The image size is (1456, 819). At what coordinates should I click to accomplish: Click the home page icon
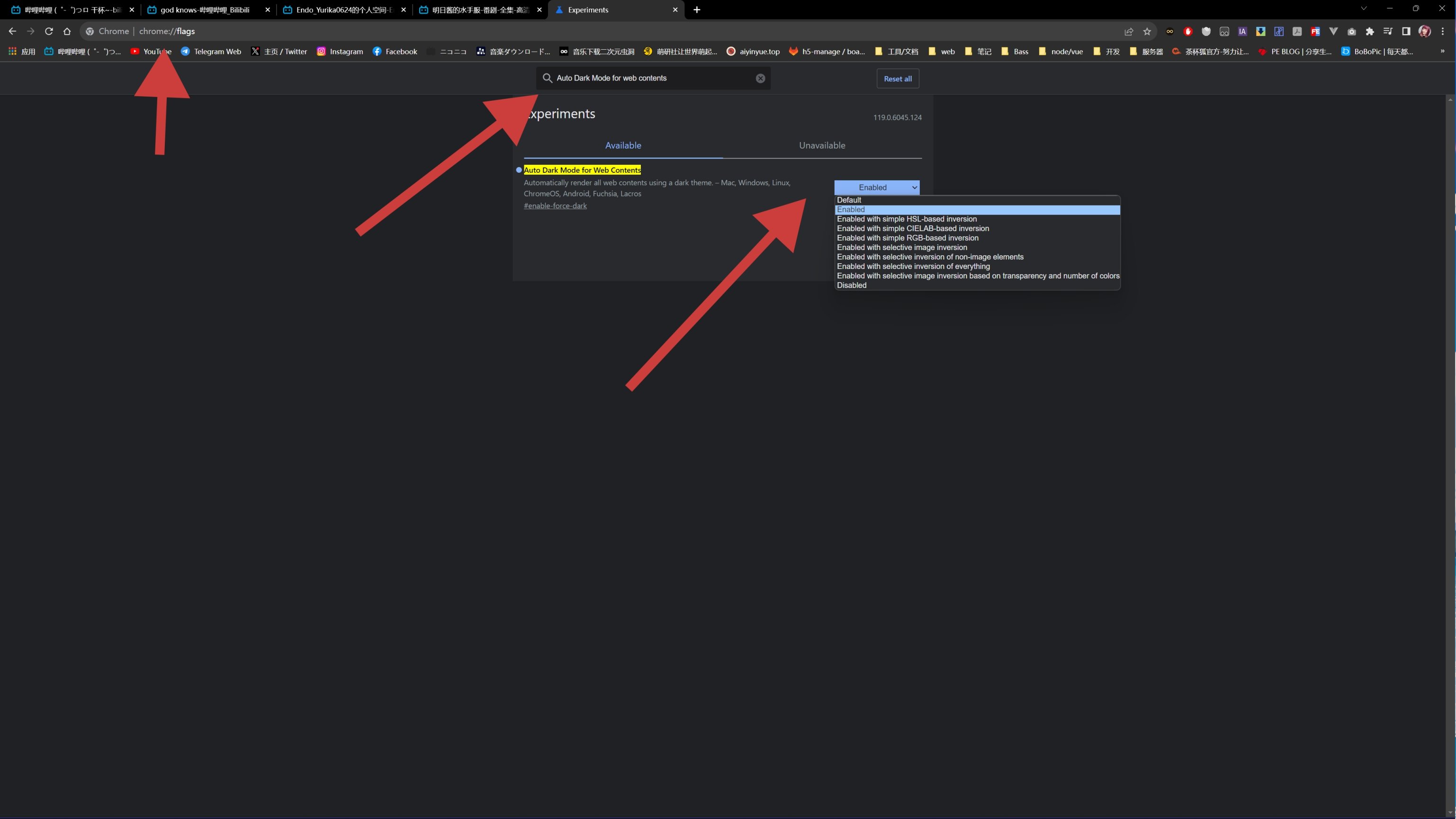point(67,31)
